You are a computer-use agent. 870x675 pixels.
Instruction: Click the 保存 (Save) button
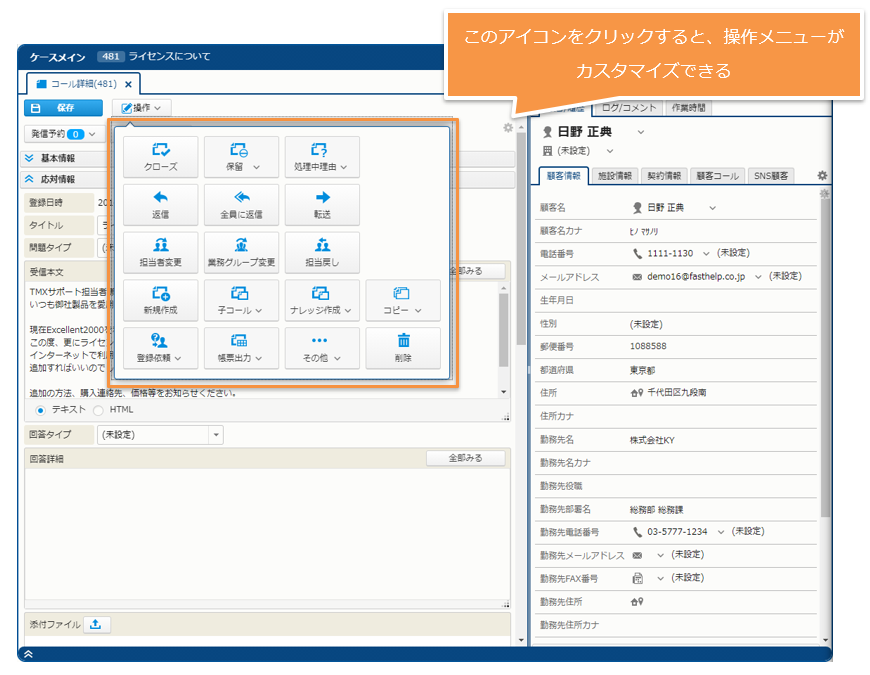[x=62, y=108]
